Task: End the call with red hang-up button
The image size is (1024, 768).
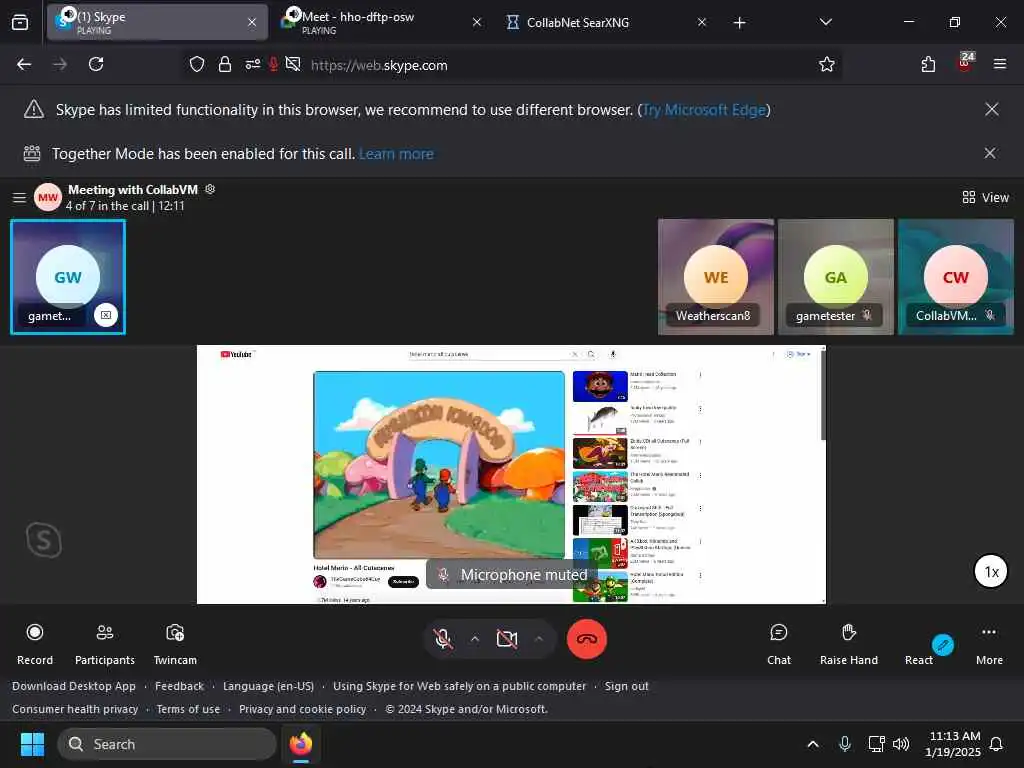Action: point(586,639)
